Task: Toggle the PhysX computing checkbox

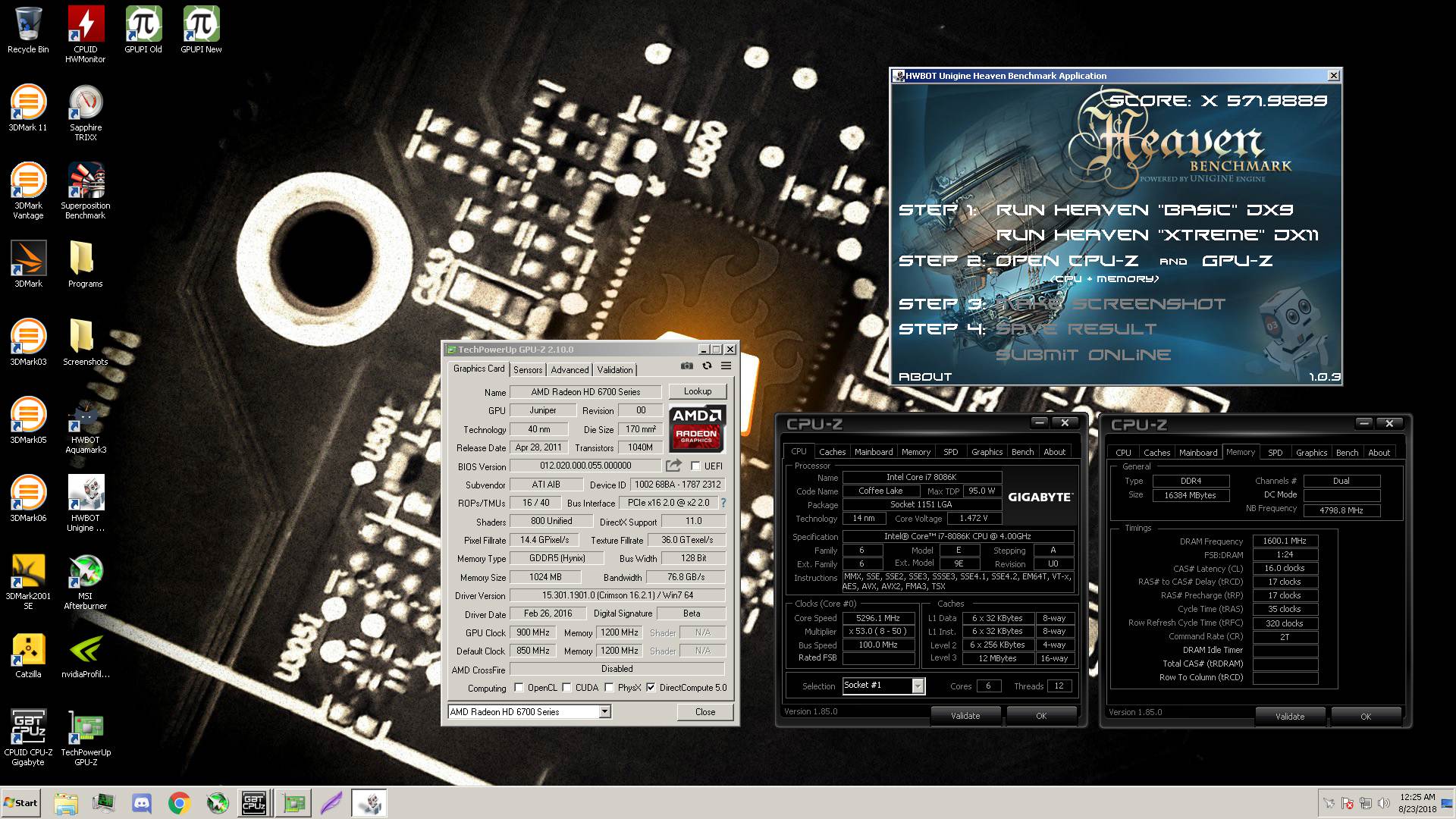Action: click(609, 688)
